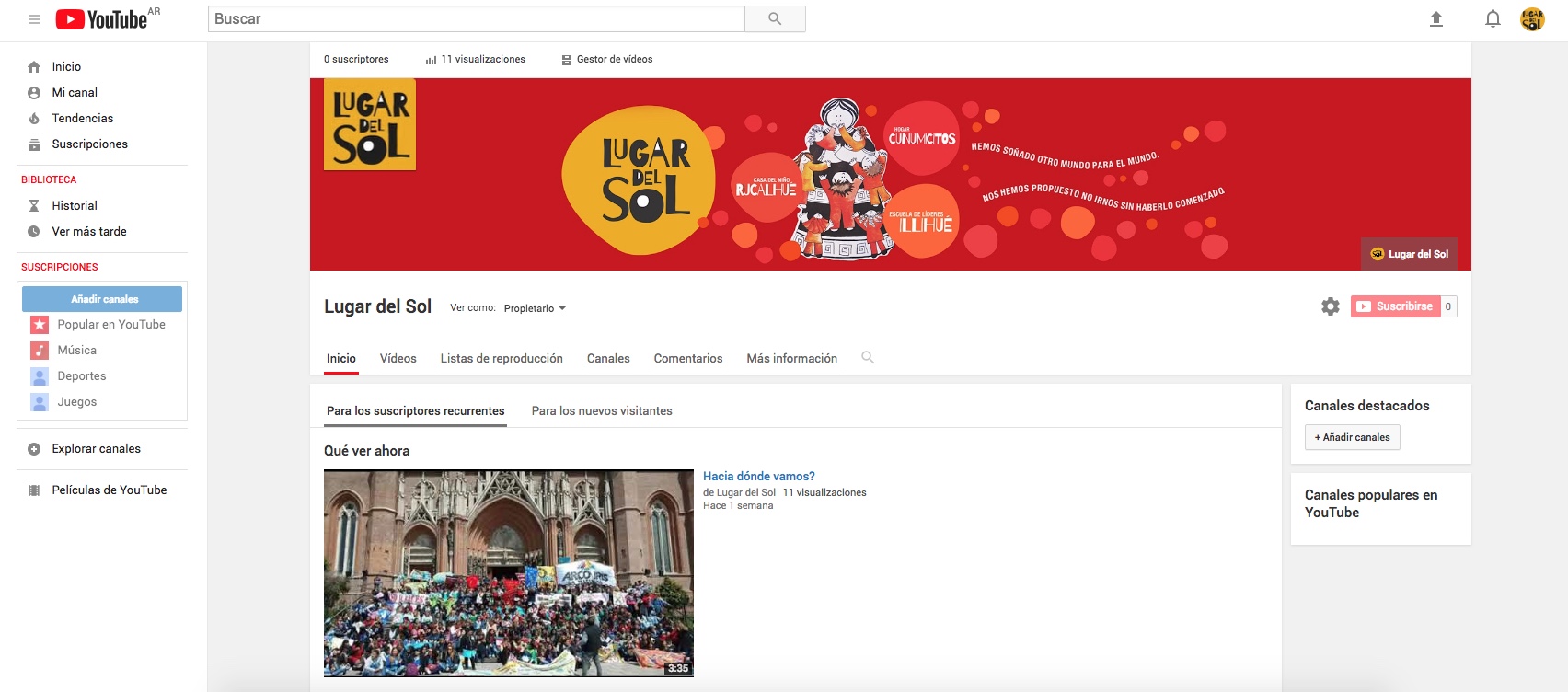Image resolution: width=1568 pixels, height=692 pixels.
Task: Open the Listas de reproducción tab
Action: (502, 359)
